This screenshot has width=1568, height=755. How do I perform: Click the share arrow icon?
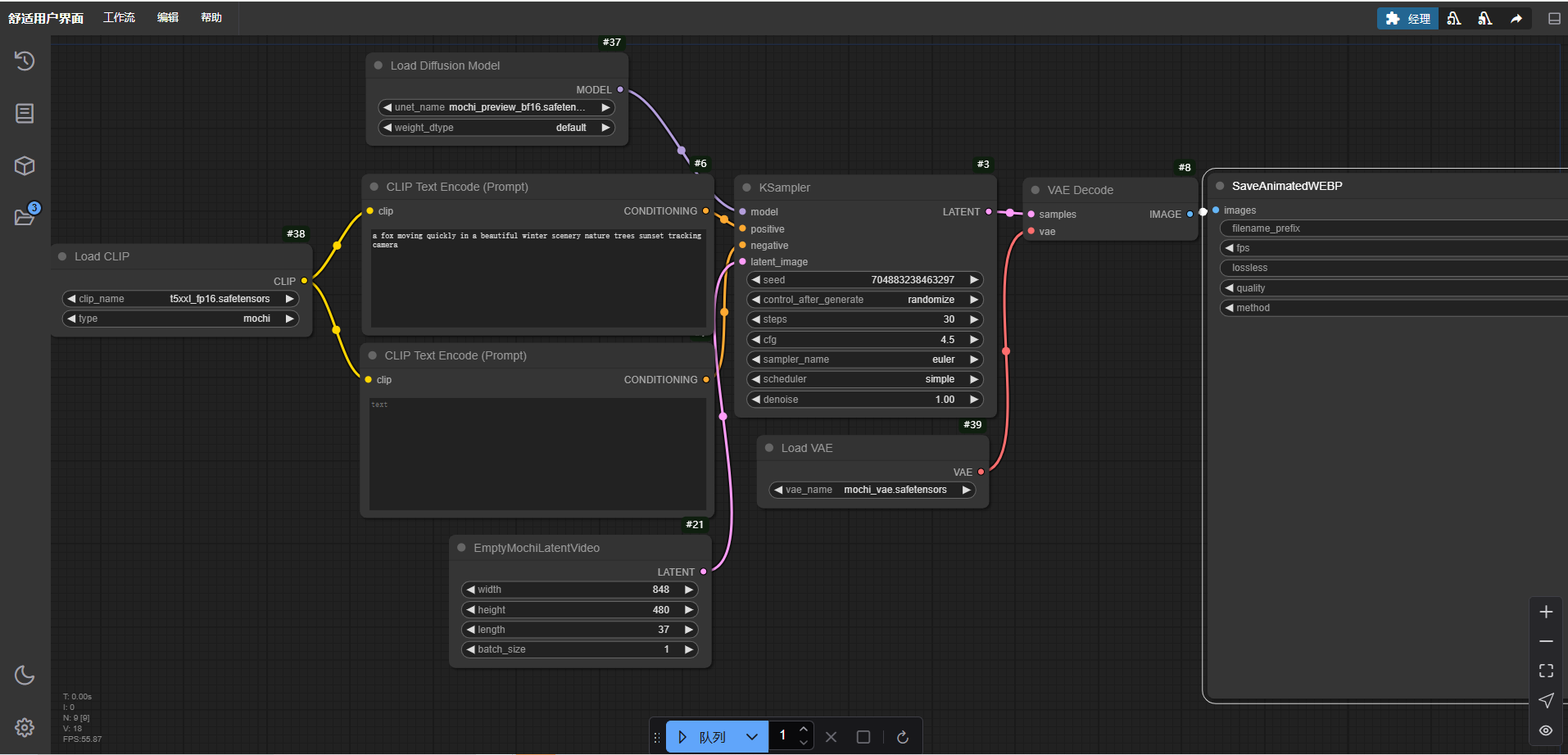point(1516,18)
